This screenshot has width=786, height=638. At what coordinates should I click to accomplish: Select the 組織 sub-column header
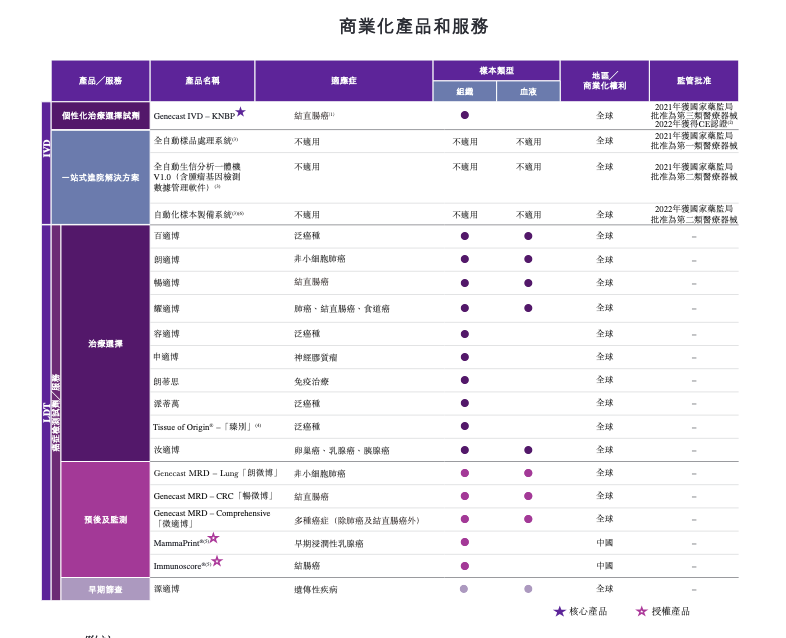click(x=464, y=91)
